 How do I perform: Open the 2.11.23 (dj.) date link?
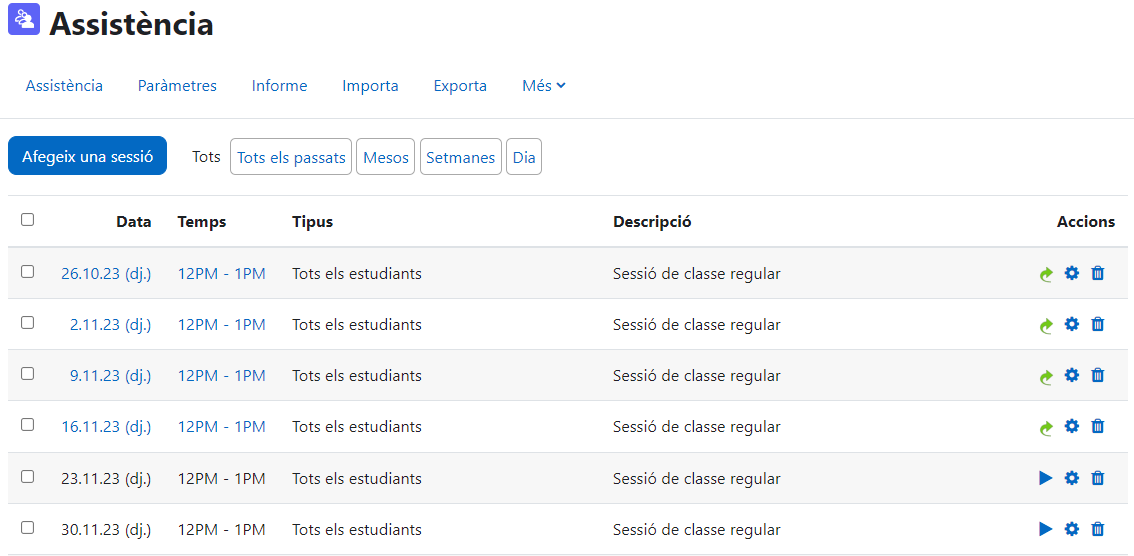pos(111,325)
